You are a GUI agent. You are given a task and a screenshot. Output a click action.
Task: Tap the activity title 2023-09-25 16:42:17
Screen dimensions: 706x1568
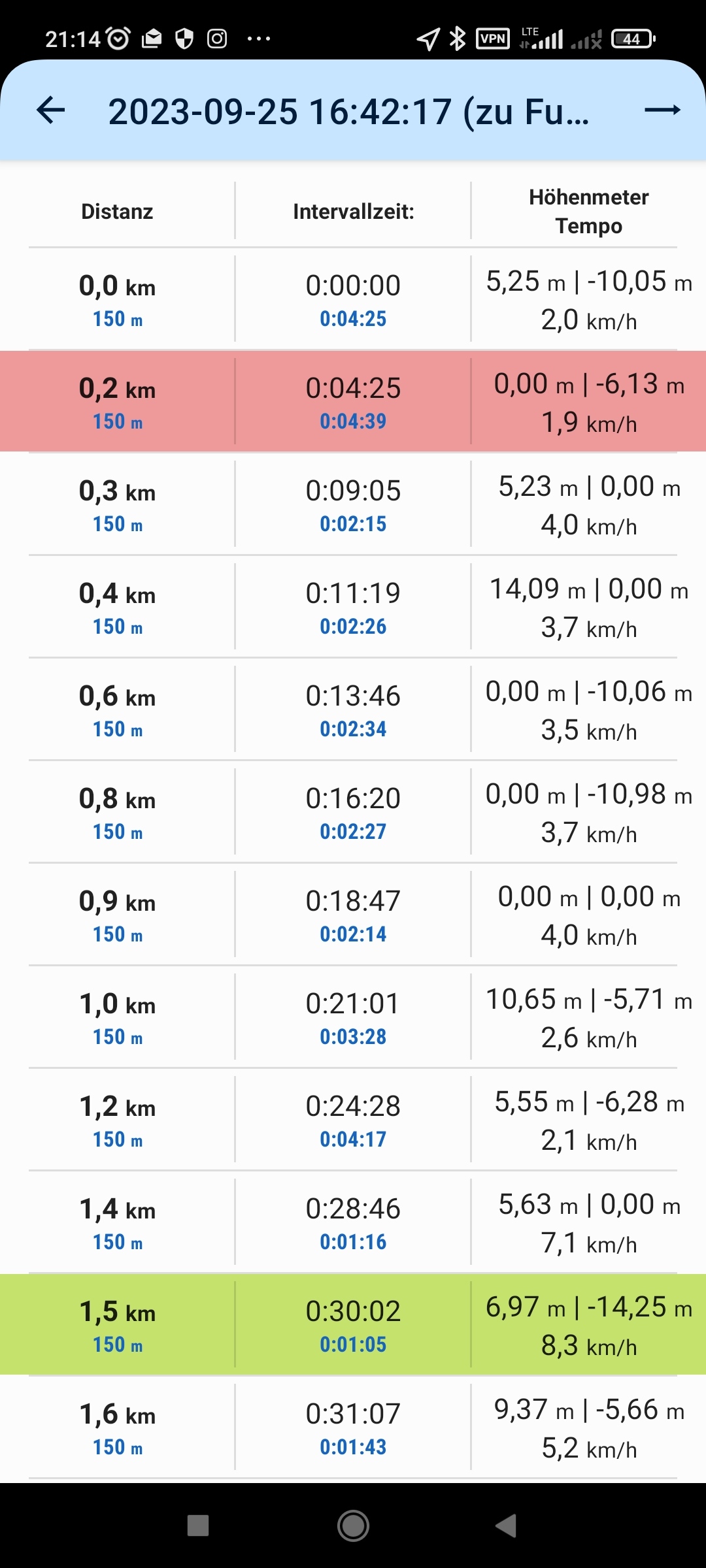point(348,112)
